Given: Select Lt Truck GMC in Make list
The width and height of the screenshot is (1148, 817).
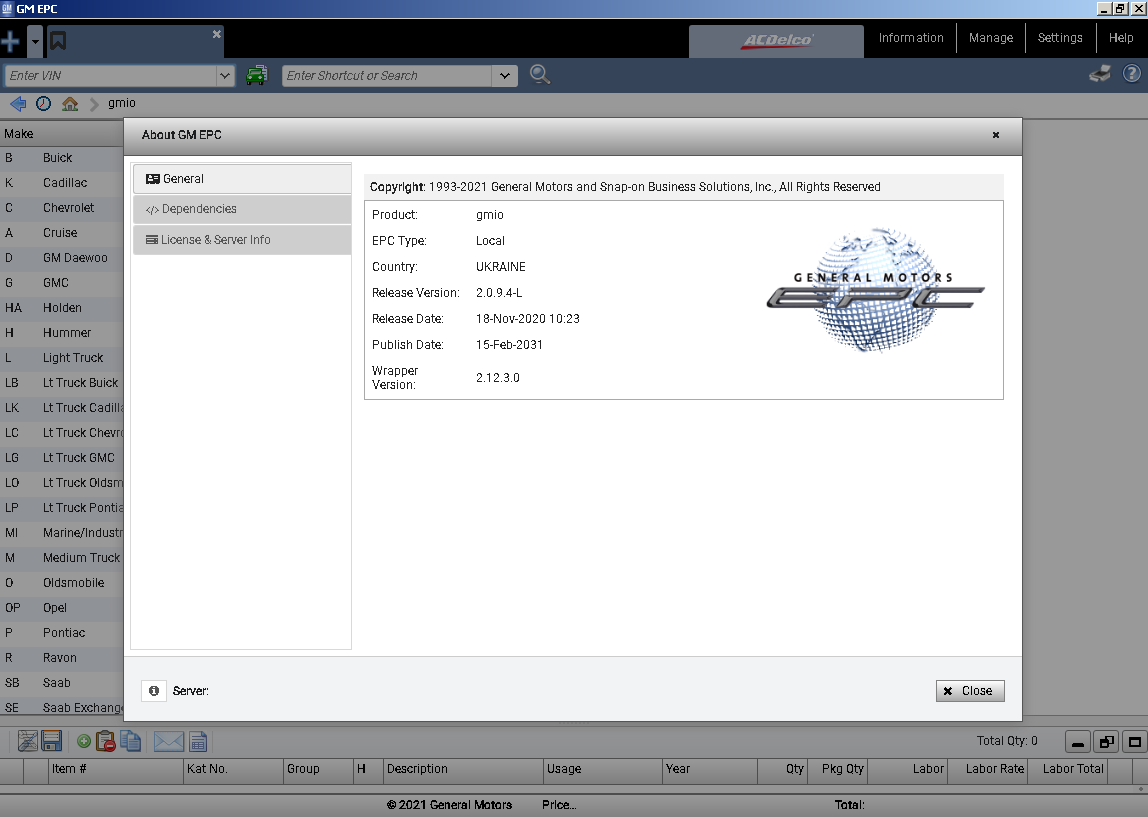Looking at the screenshot, I should (62, 458).
